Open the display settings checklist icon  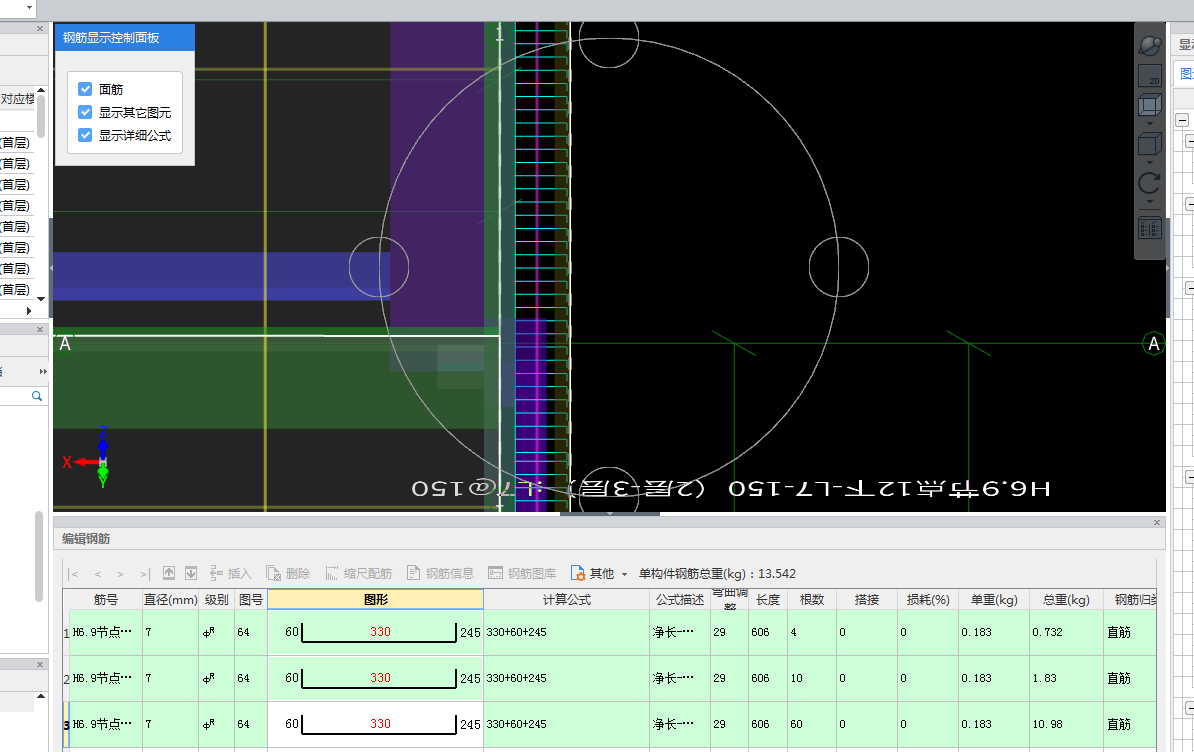click(x=1149, y=228)
